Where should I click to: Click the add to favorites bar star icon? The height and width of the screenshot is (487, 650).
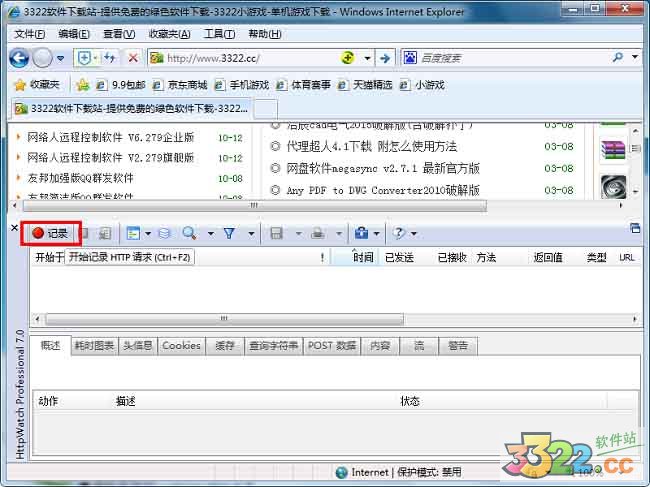coord(82,85)
